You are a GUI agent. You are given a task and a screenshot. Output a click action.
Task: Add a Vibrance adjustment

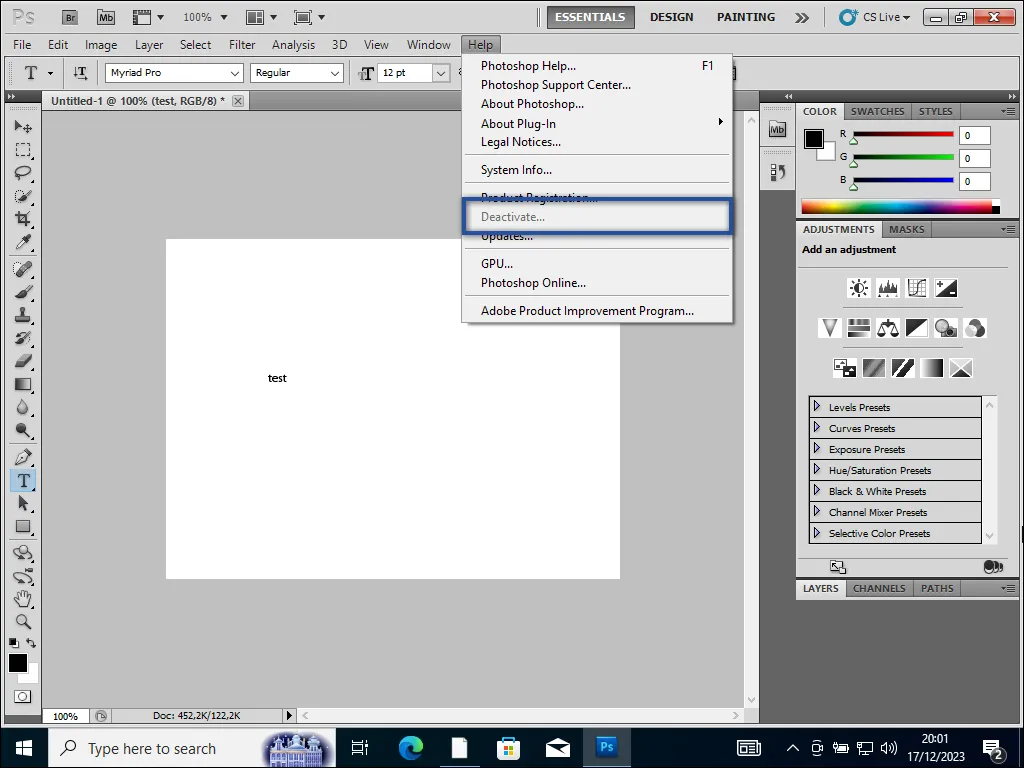[829, 328]
